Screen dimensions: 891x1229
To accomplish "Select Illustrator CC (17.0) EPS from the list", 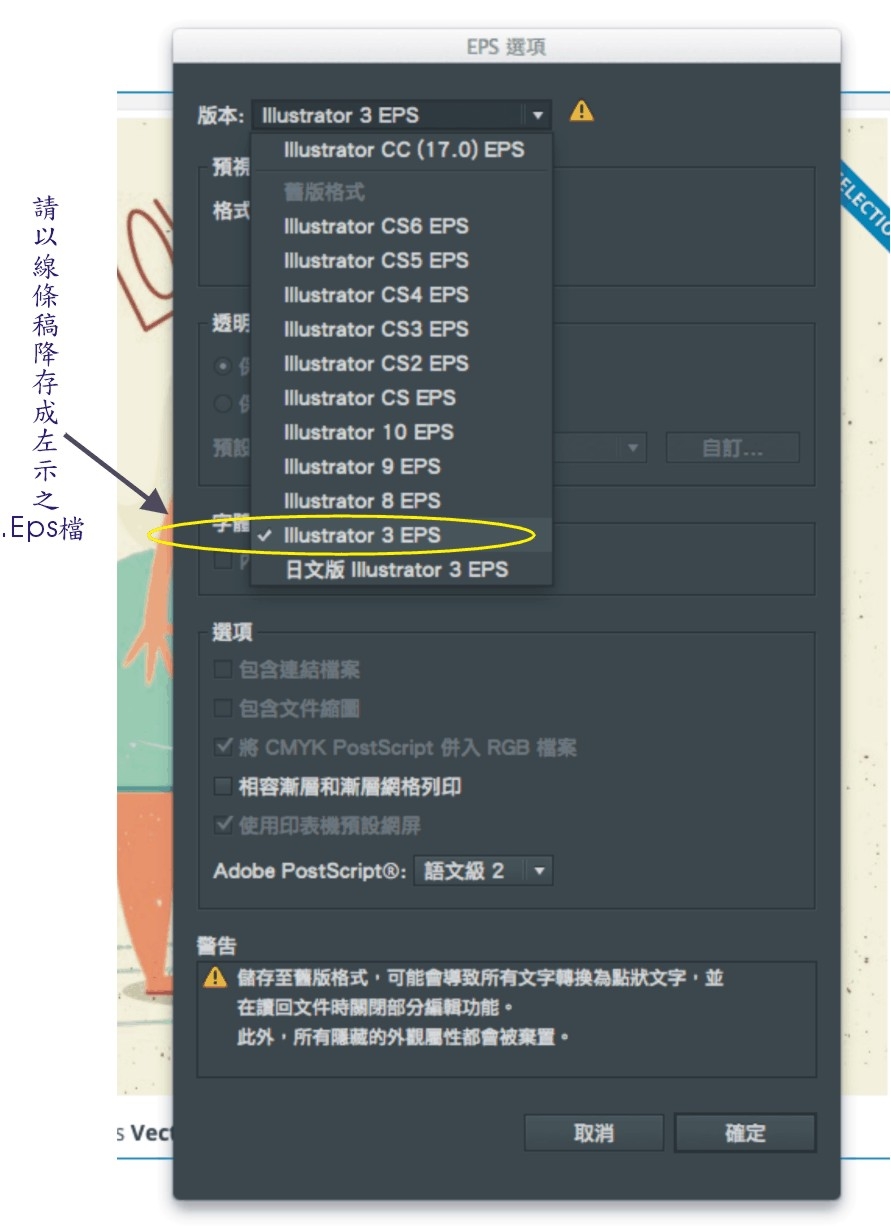I will pos(403,150).
